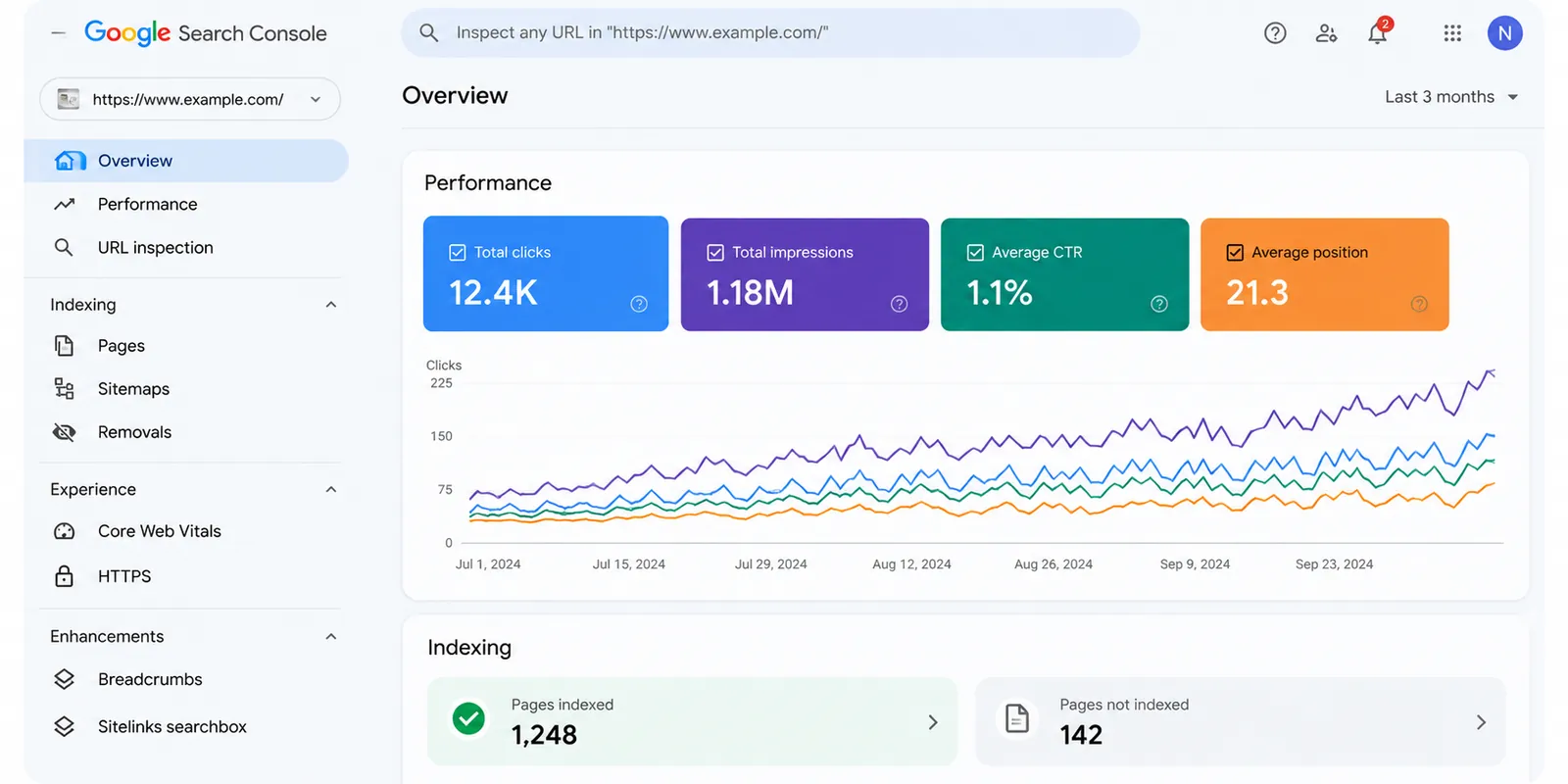The height and width of the screenshot is (784, 1568).
Task: Collapse the sidebar using the top-left dash button
Action: pyautogui.click(x=59, y=33)
